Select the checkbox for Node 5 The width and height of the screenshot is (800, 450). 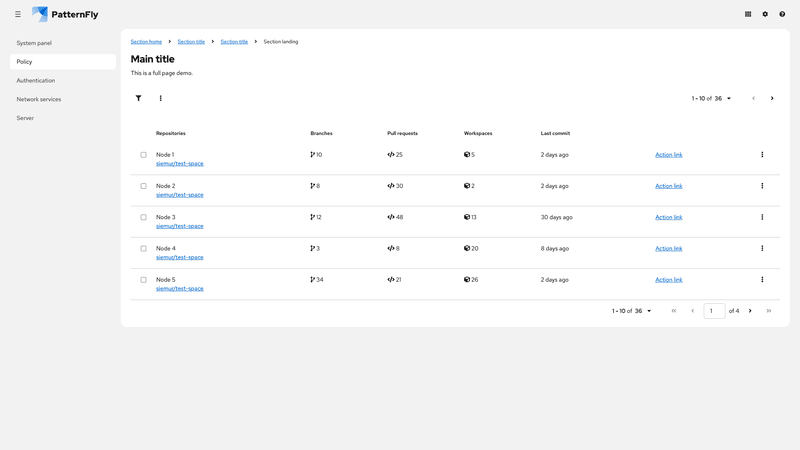tap(143, 280)
